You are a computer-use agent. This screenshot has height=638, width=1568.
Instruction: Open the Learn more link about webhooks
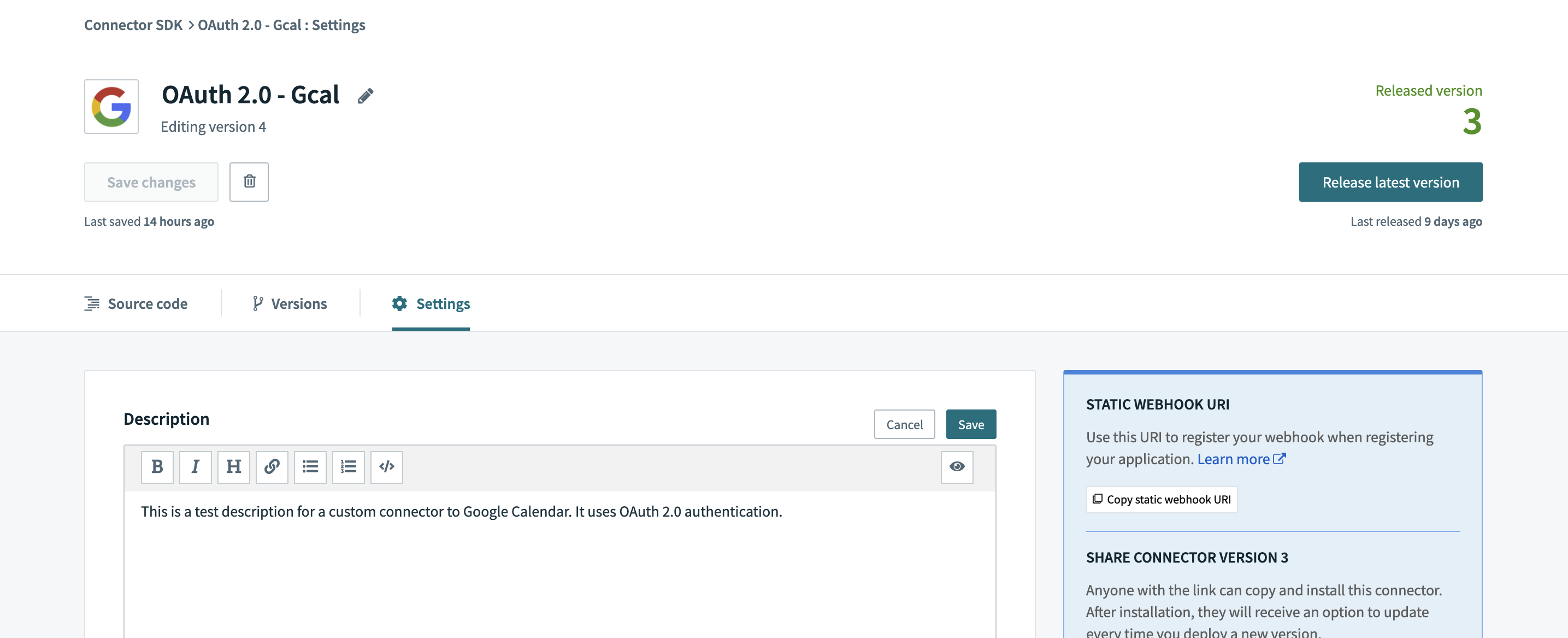point(1234,459)
